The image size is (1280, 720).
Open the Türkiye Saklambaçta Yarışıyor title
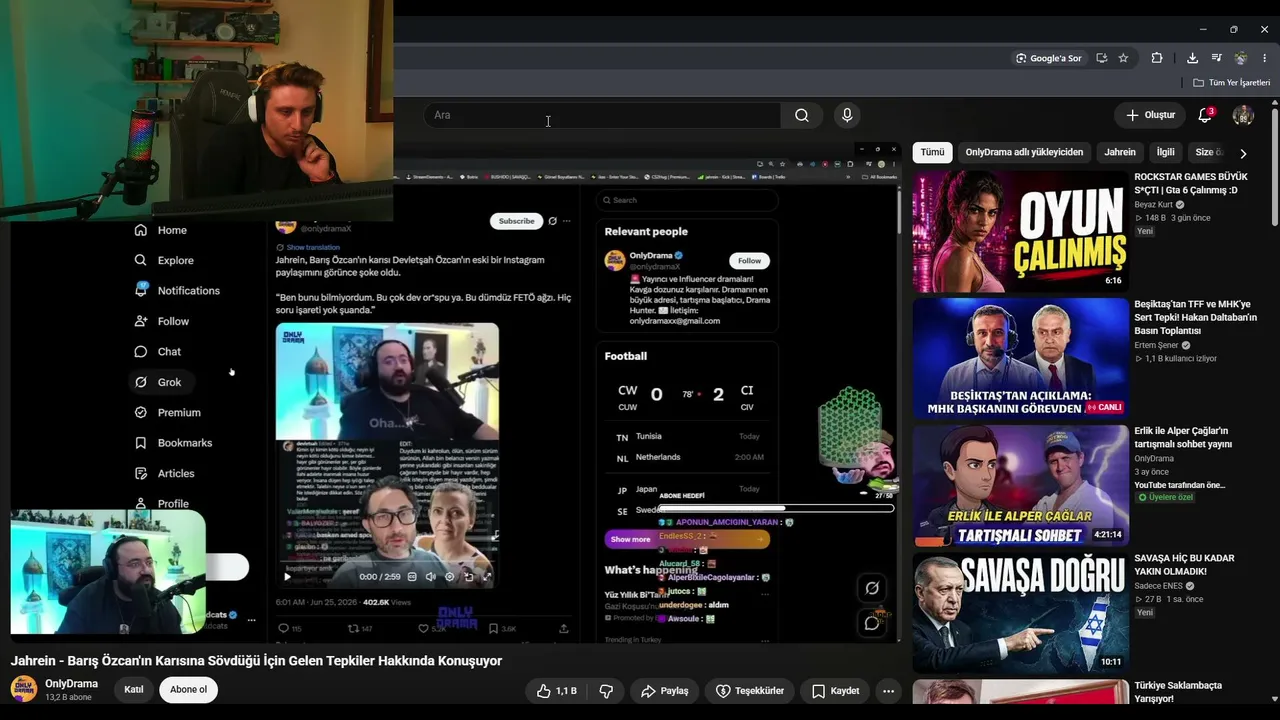pos(1178,692)
